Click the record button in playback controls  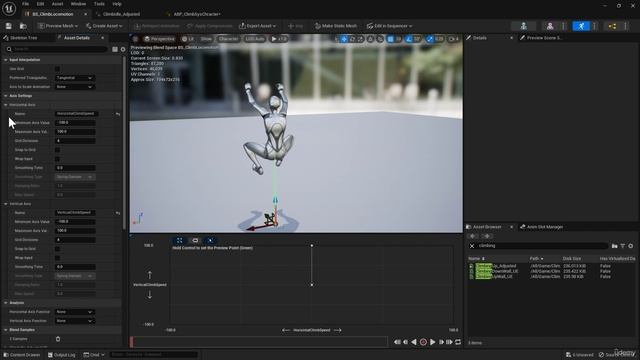[423, 342]
